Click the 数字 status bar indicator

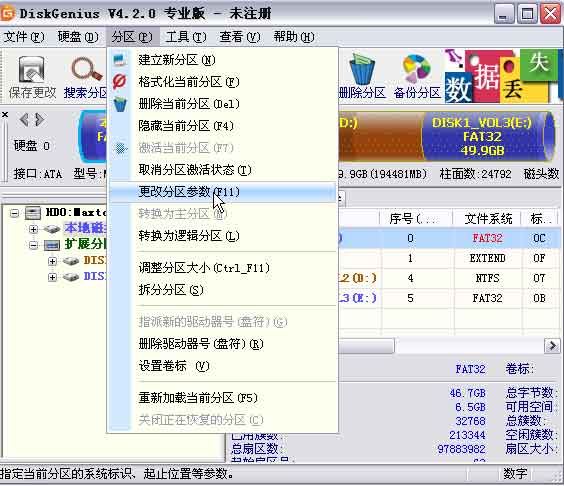(x=515, y=474)
